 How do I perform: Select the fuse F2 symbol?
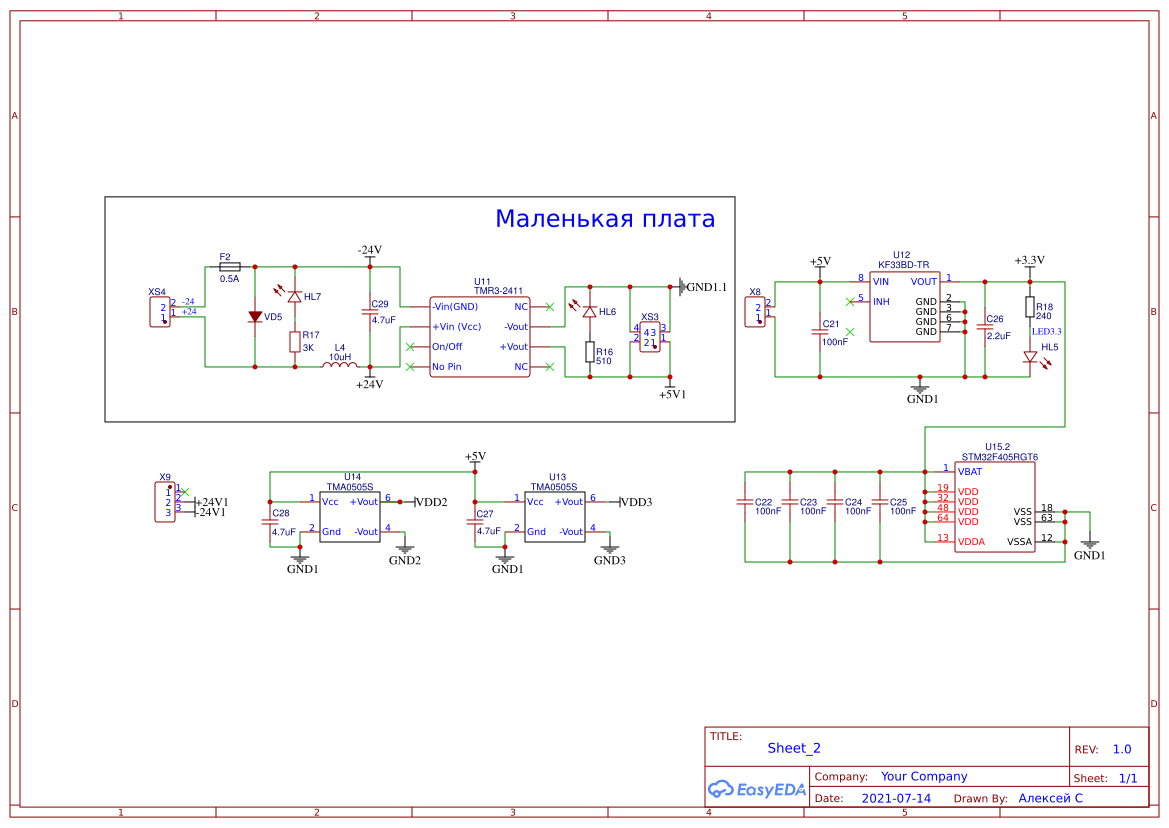pos(230,267)
